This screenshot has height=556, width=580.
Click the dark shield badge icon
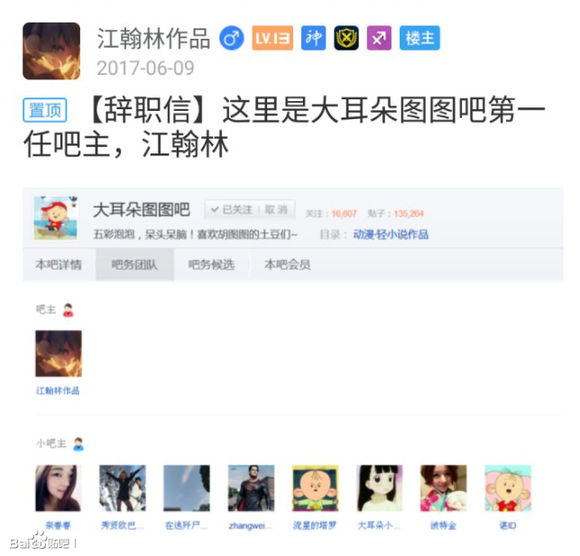click(x=346, y=38)
